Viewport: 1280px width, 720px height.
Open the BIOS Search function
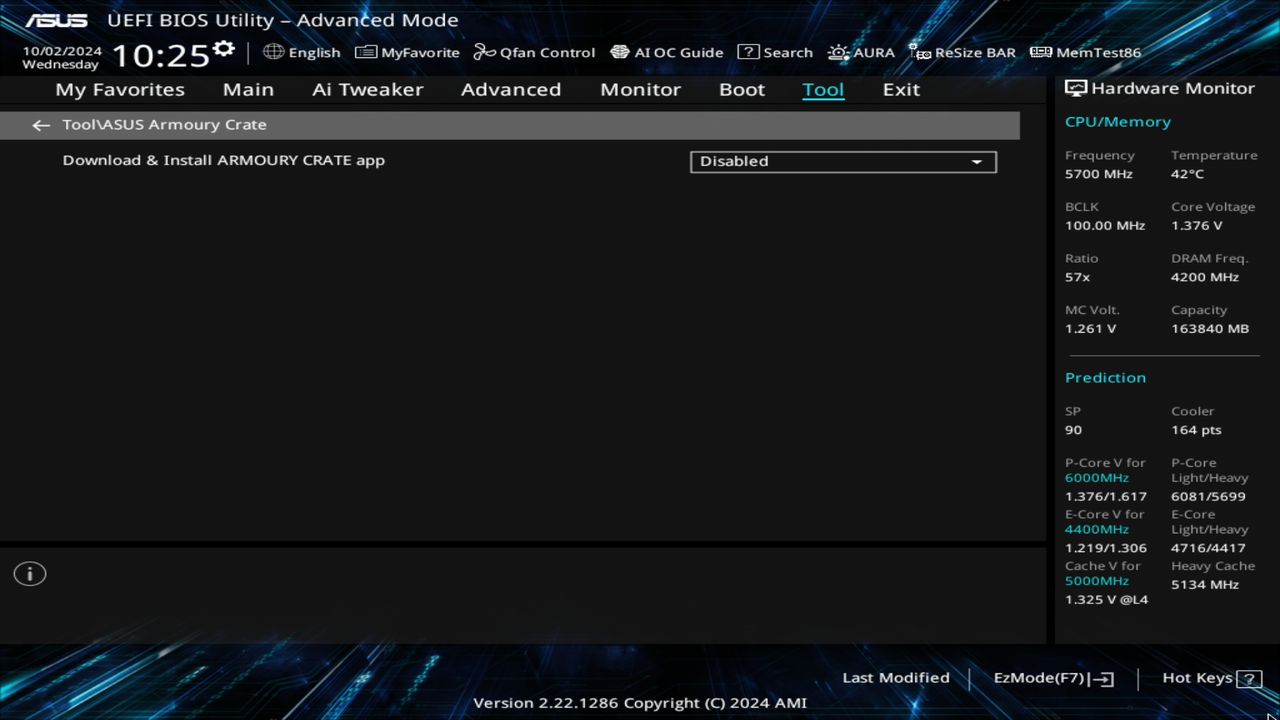coord(775,52)
